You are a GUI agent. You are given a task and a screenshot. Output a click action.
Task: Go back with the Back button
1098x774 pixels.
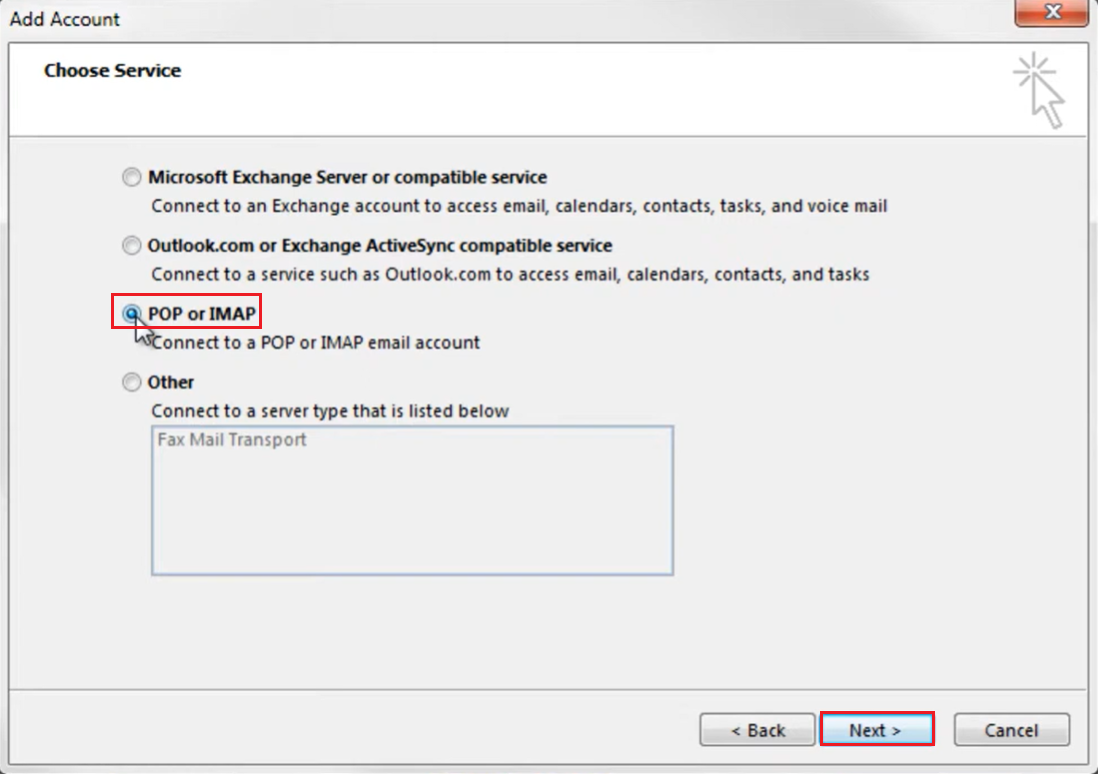click(757, 730)
